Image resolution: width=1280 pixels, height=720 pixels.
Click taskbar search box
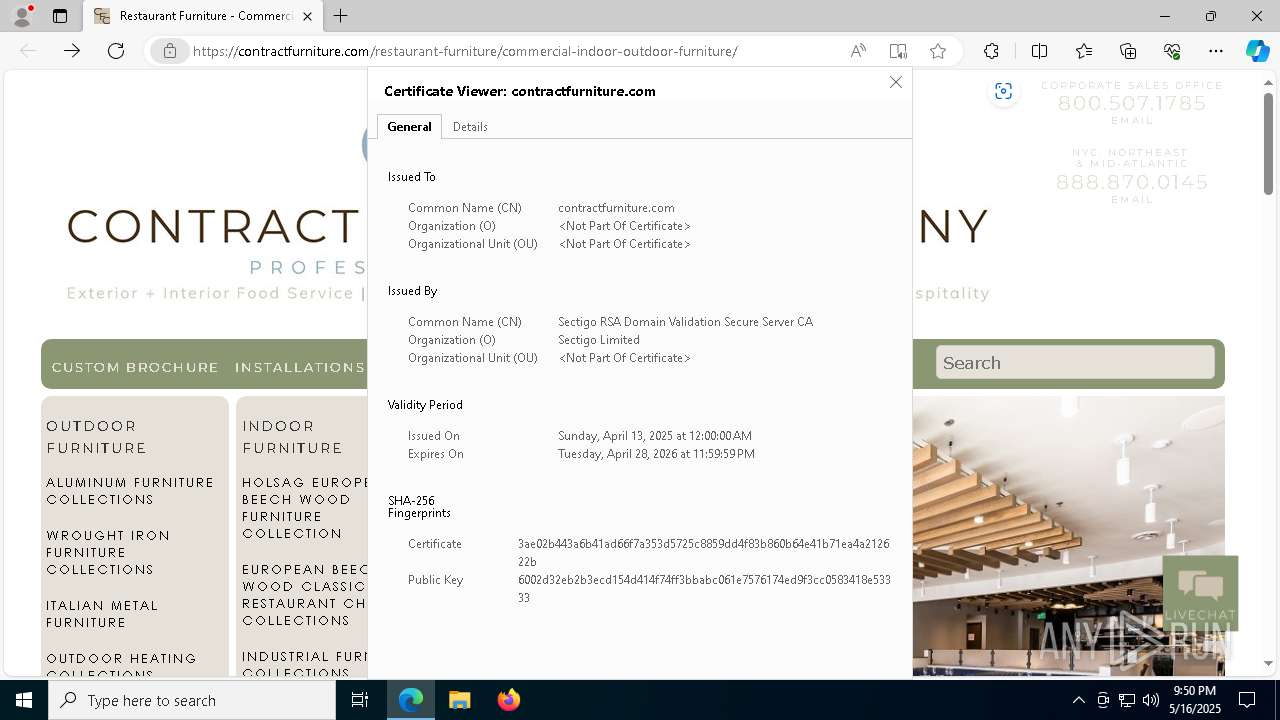tap(192, 700)
